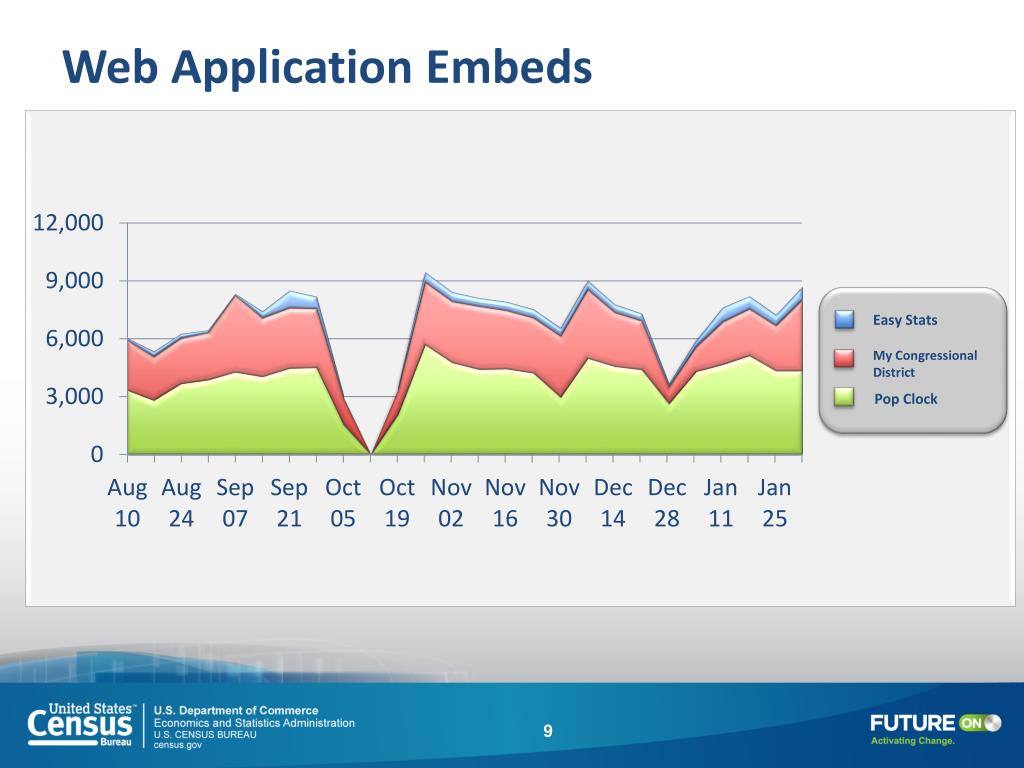1024x768 pixels.
Task: Click the 6,000 y-axis label
Action: (74, 338)
